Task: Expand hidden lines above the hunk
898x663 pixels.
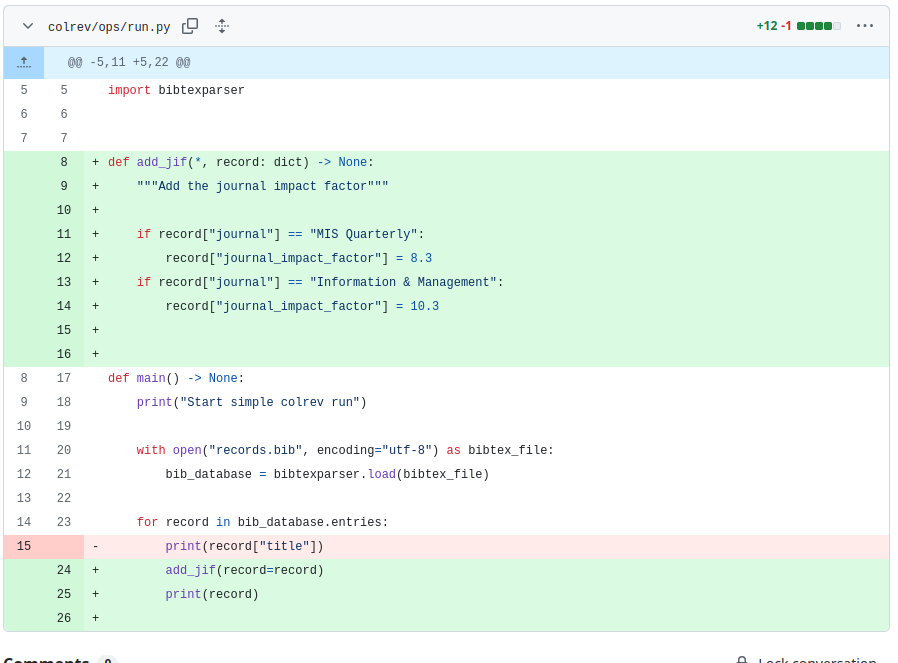Action: point(24,62)
